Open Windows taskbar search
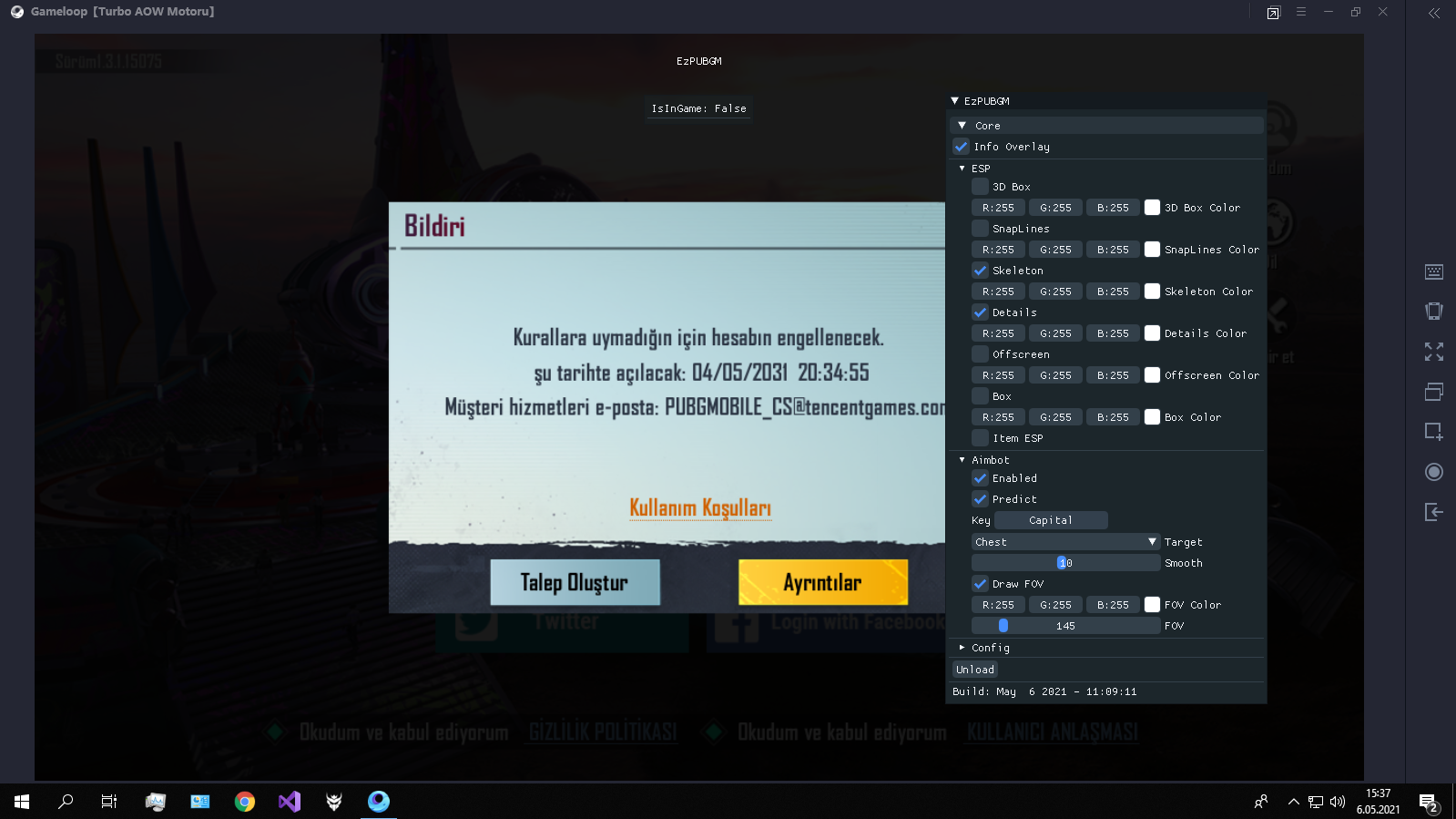The width and height of the screenshot is (1456, 819). [66, 802]
